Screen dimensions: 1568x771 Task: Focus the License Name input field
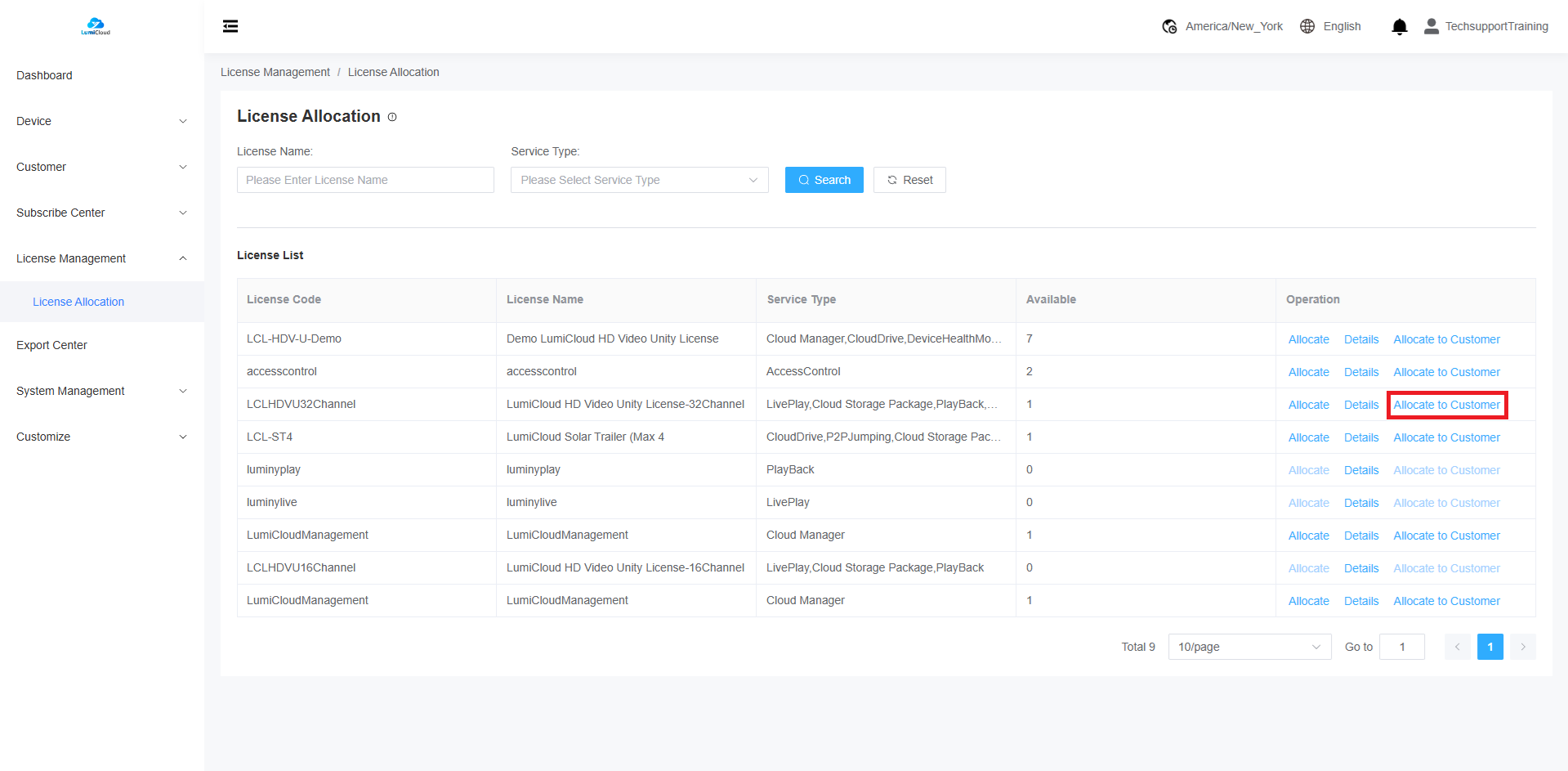click(365, 180)
